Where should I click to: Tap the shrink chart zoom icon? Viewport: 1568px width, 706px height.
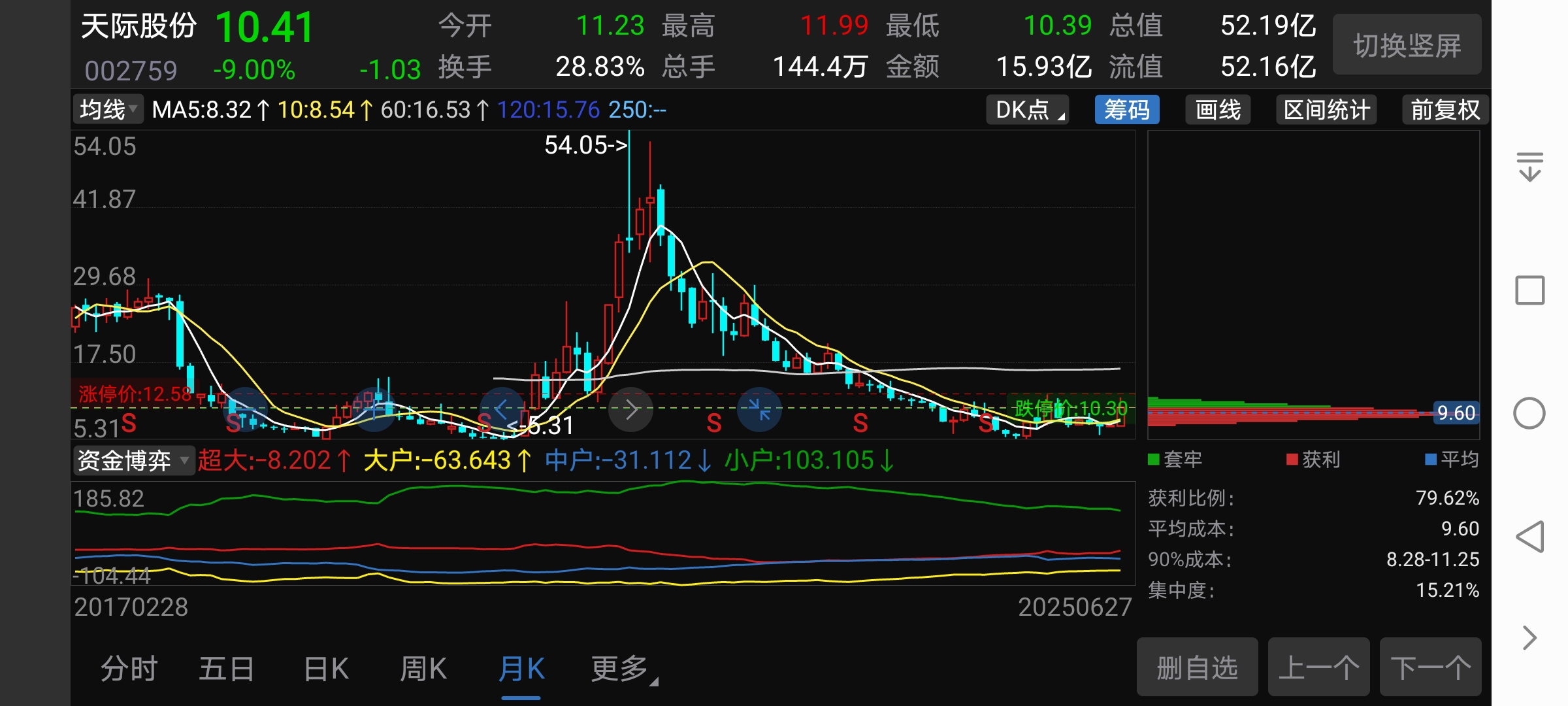759,410
